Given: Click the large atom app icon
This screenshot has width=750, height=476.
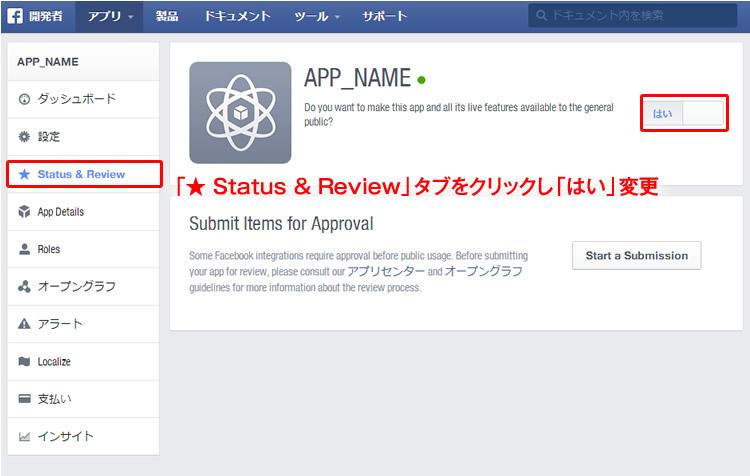Looking at the screenshot, I should tap(240, 112).
